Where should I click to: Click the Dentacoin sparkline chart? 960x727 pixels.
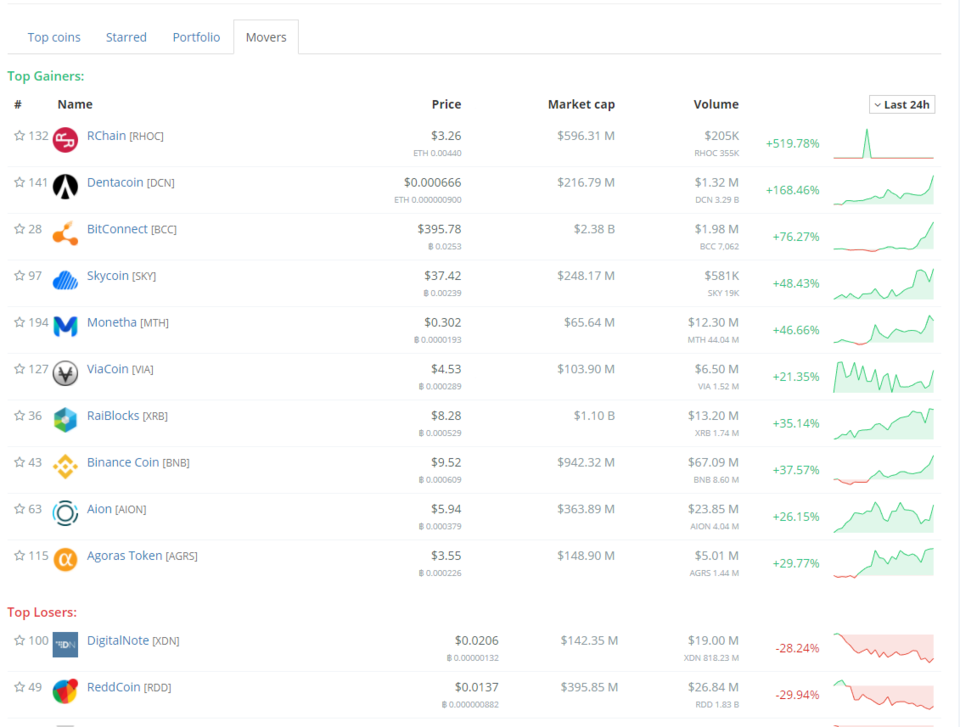[x=883, y=190]
